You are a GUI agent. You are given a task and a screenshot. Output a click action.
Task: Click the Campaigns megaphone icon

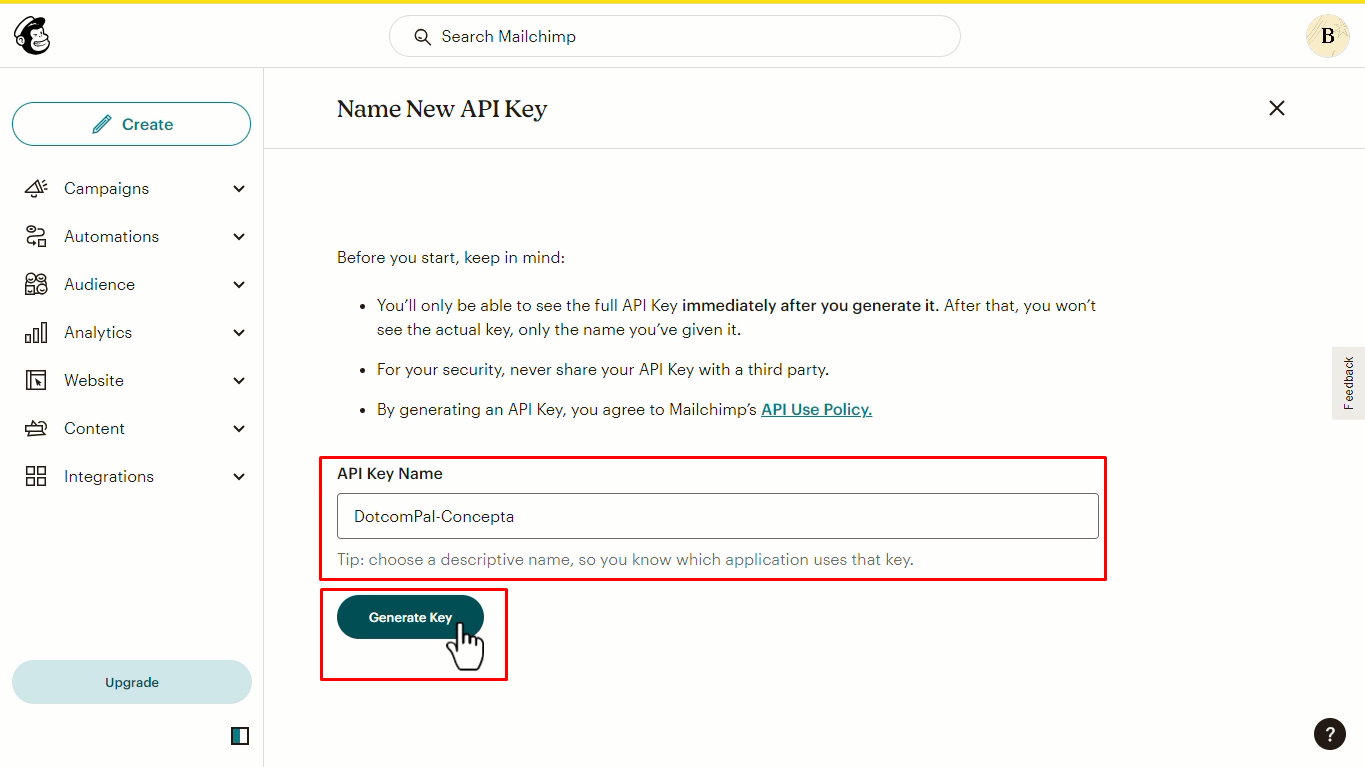(36, 188)
